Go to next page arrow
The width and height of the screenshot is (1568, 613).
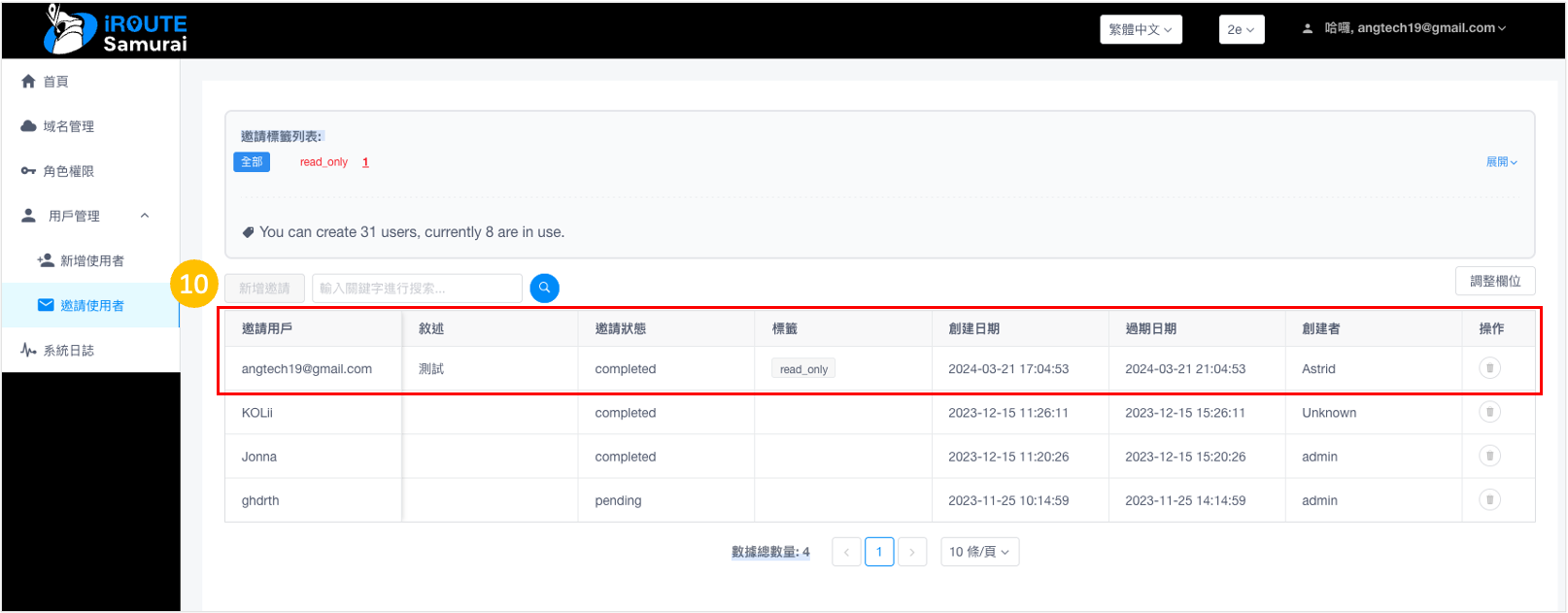coord(911,552)
